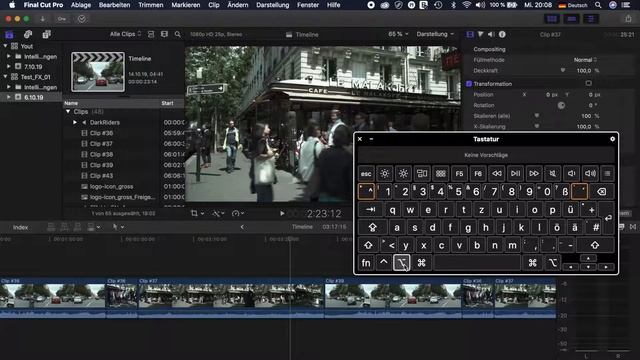Toggle the timeline panel visibility button

tap(571, 19)
